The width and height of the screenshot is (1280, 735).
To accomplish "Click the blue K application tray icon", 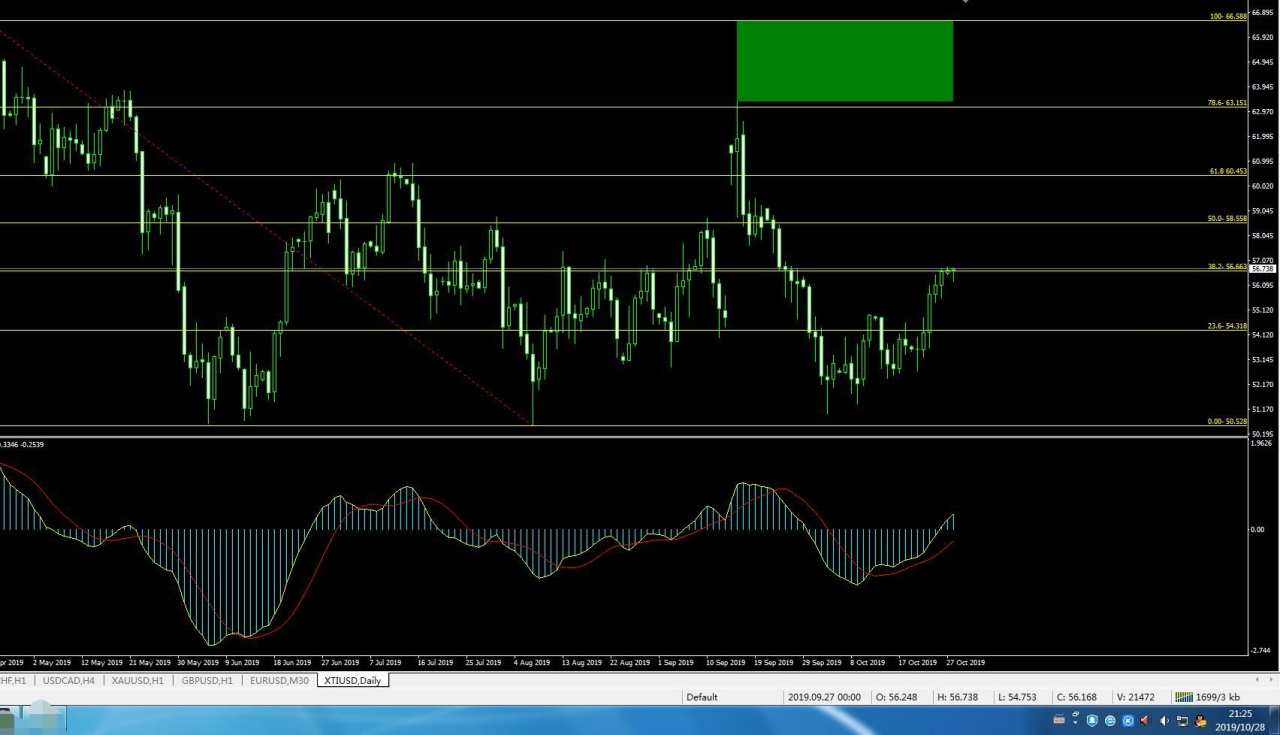I will [x=1128, y=720].
